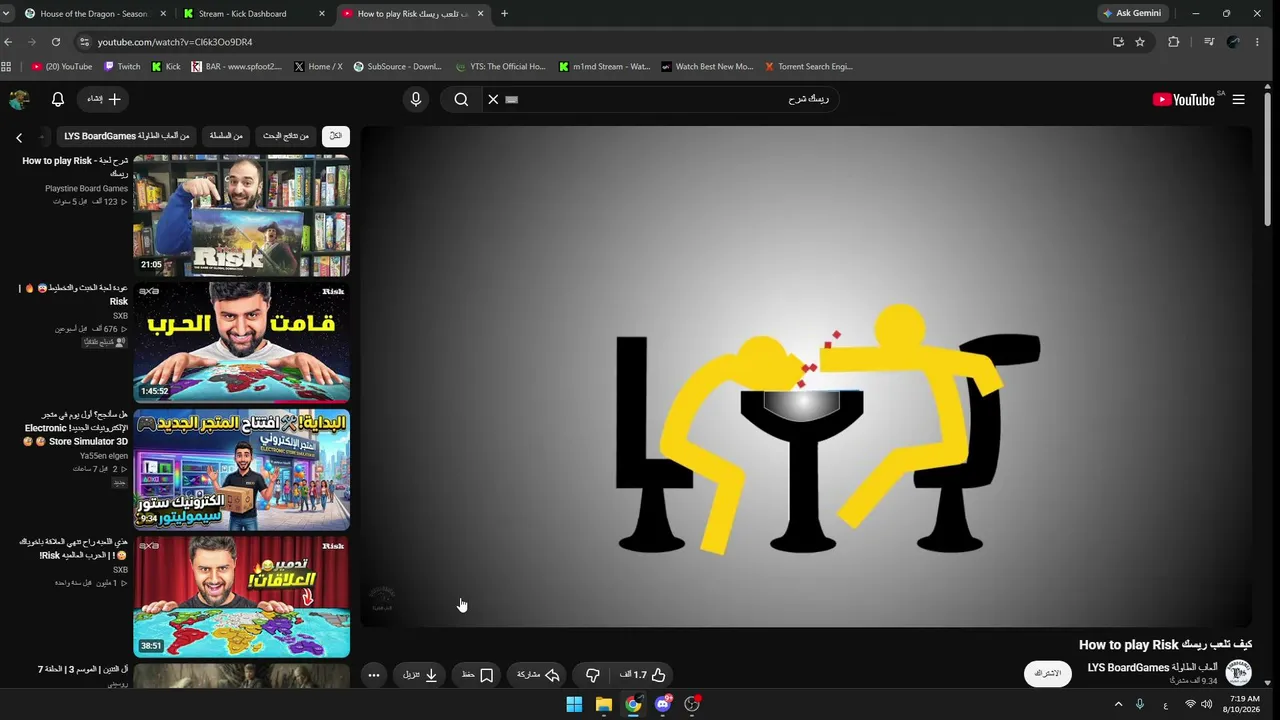
Task: Go to YouTube home via logo
Action: point(1184,99)
